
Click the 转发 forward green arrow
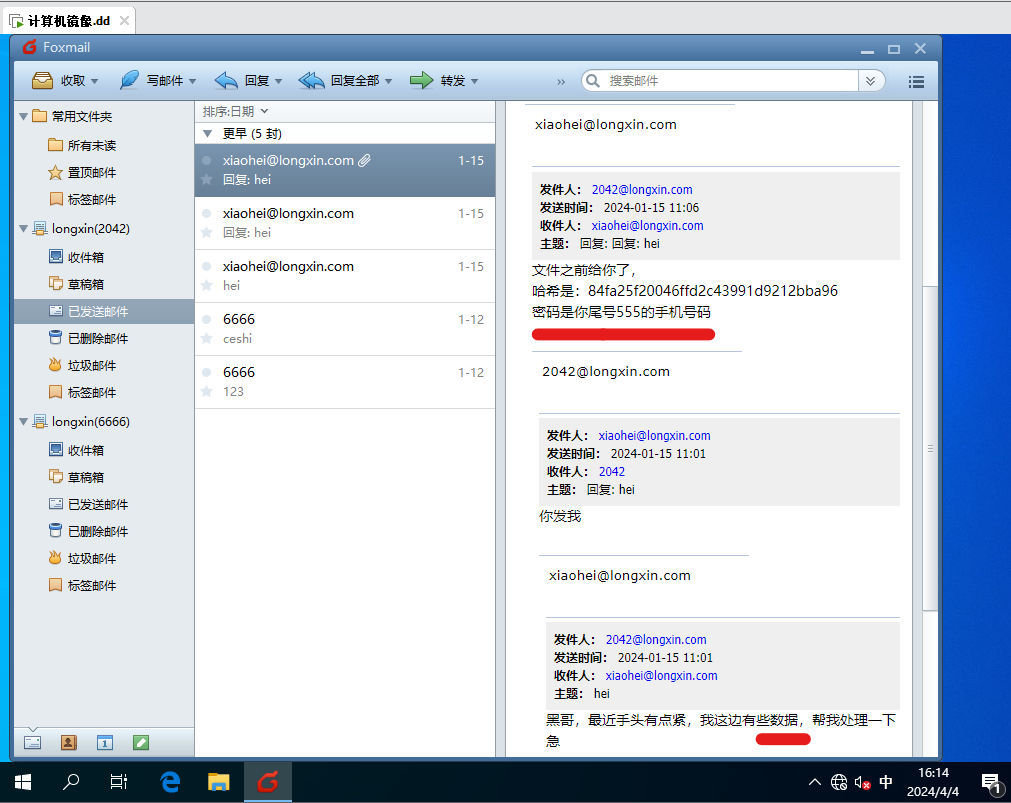[x=422, y=81]
